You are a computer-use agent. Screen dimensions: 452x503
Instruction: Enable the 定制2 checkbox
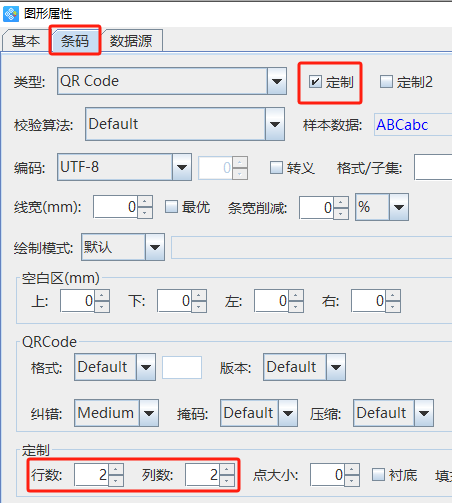[386, 82]
